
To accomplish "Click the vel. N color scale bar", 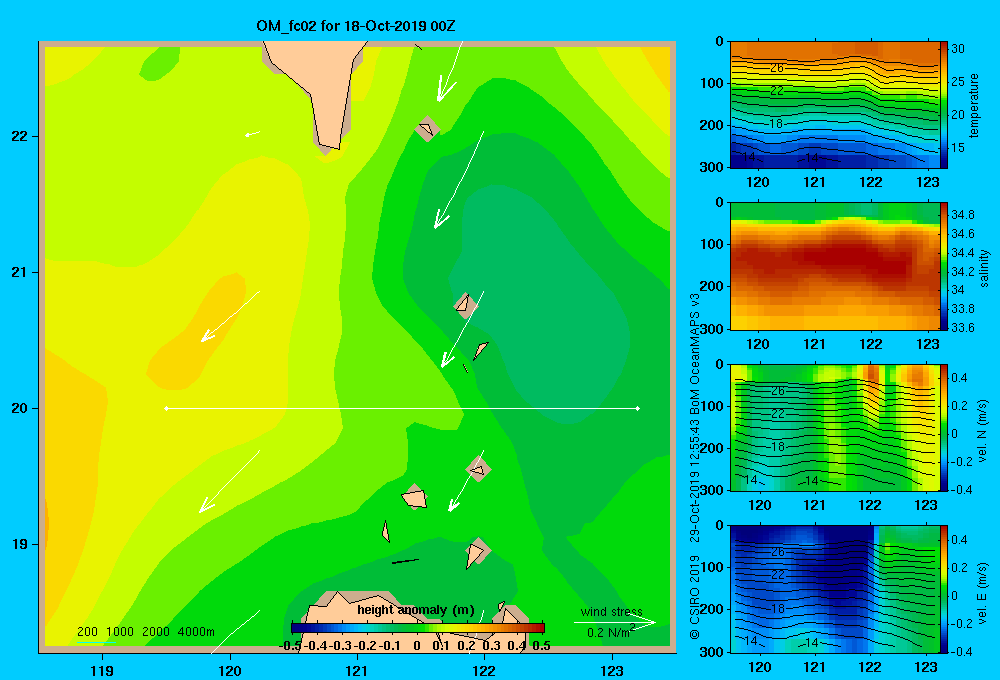I will (943, 427).
